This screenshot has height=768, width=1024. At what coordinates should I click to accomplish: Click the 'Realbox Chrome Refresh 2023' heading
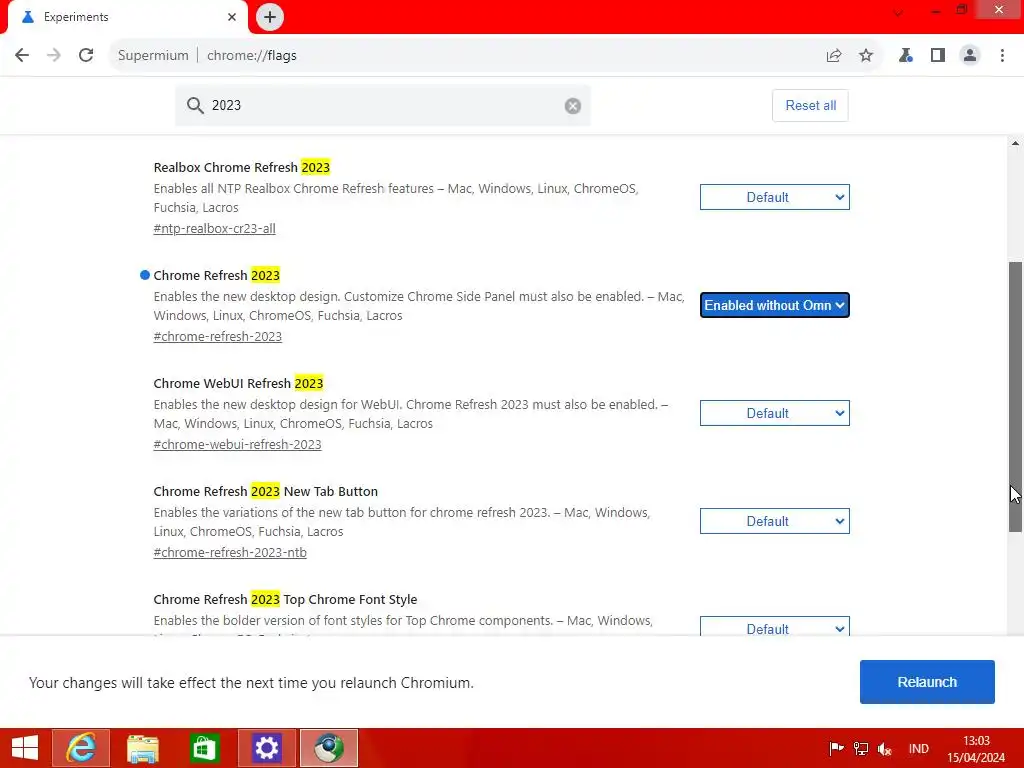pos(242,167)
